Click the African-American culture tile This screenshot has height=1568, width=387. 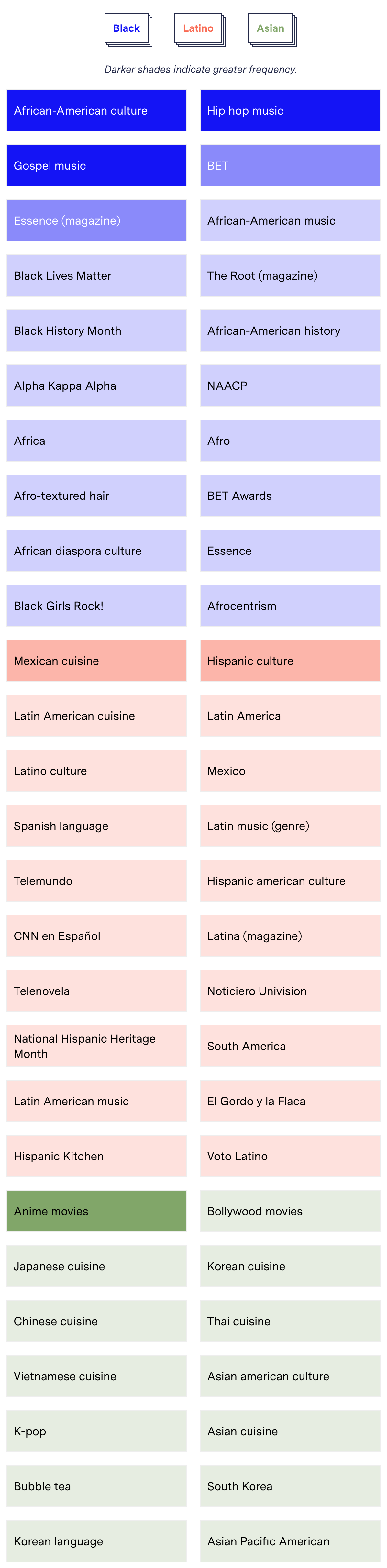(97, 111)
